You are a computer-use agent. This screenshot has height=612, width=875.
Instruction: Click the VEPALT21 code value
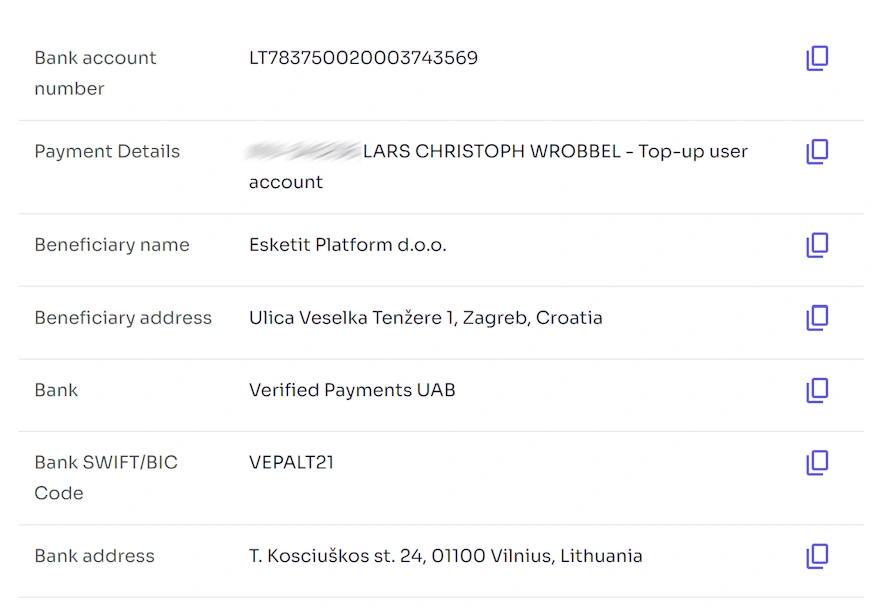pyautogui.click(x=291, y=462)
